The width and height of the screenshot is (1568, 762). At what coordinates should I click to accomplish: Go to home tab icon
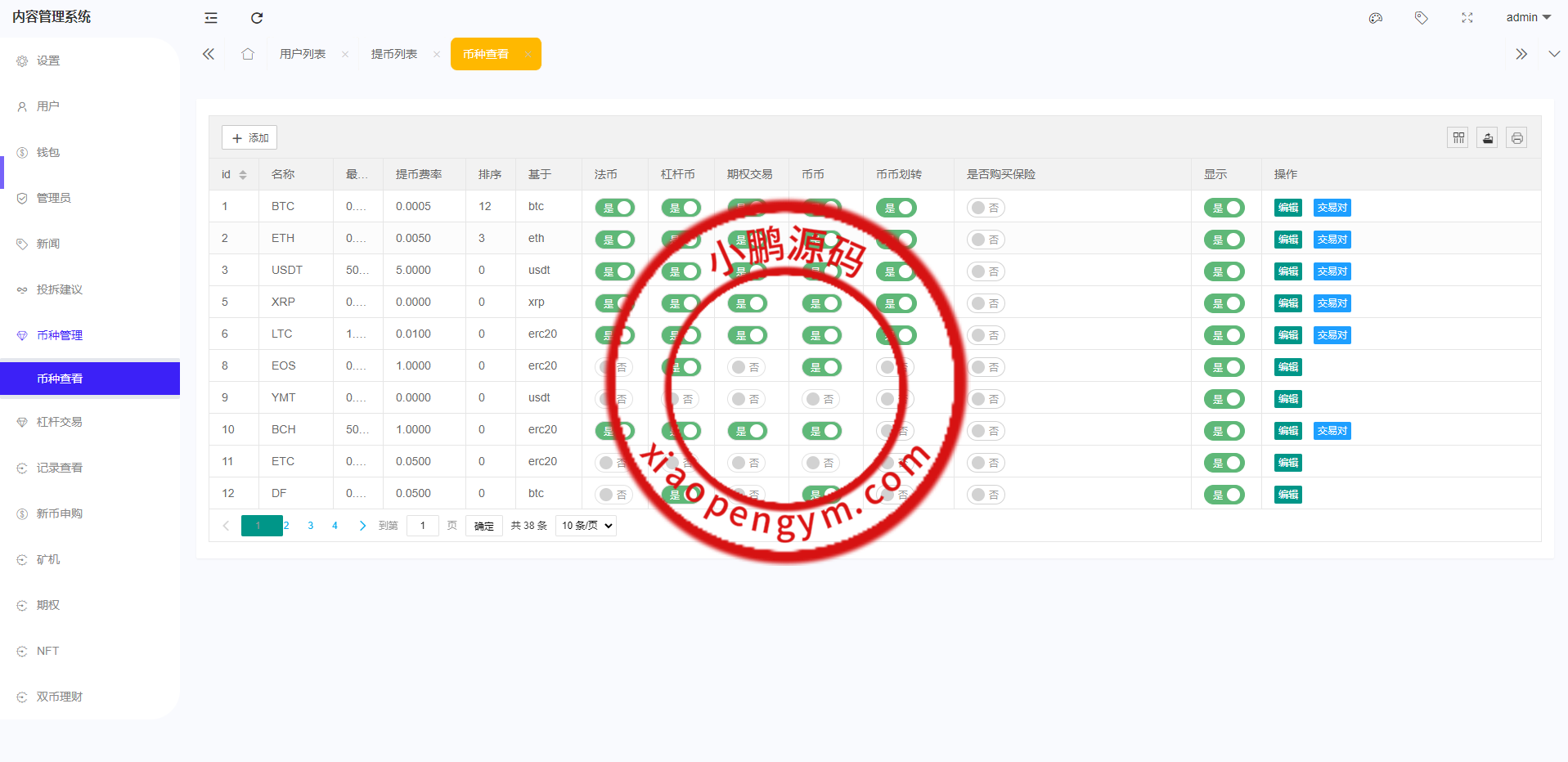(248, 54)
